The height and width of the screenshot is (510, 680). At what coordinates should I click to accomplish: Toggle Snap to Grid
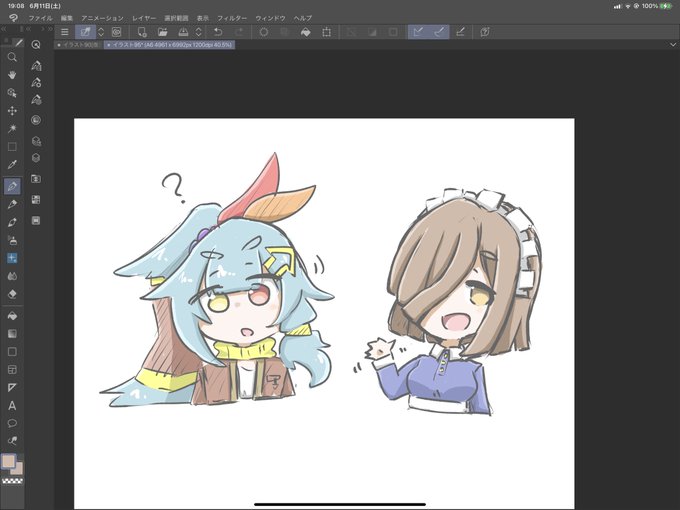[x=460, y=32]
